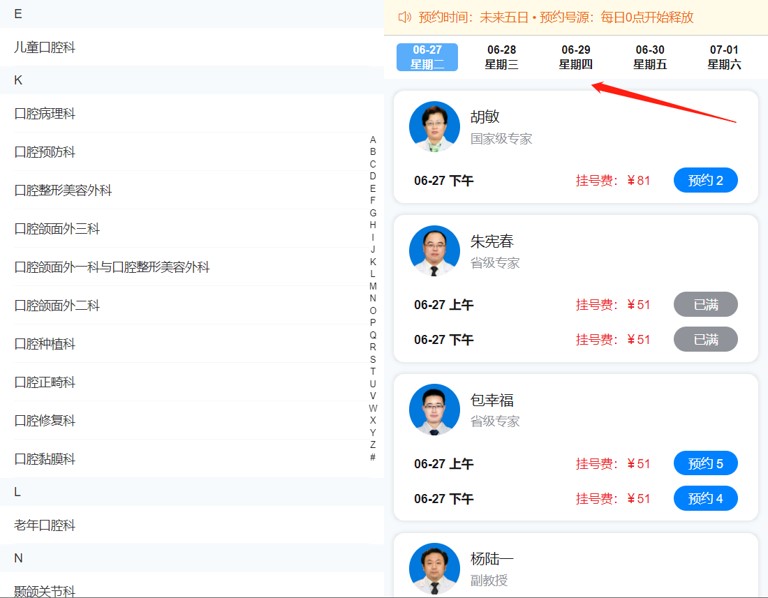Book 包幸福 06-27 上午 slot (预约 5)
The height and width of the screenshot is (598, 768).
pyautogui.click(x=705, y=463)
